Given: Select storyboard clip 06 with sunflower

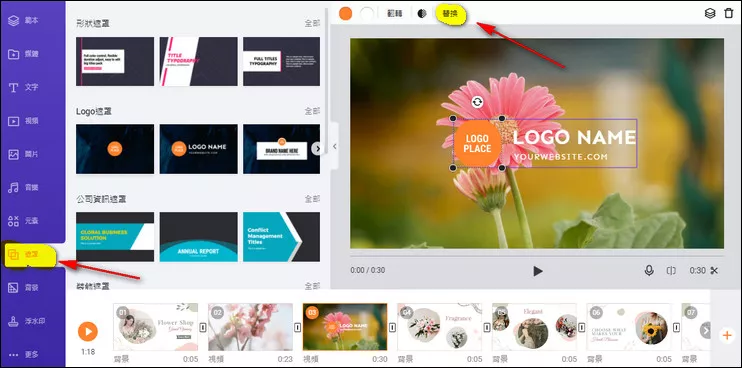Looking at the screenshot, I should [x=629, y=327].
